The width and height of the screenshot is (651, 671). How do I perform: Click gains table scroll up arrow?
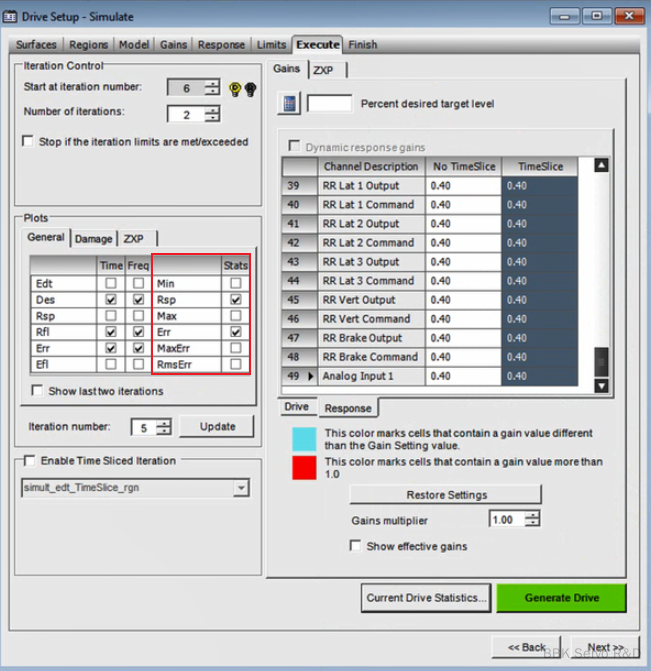[x=601, y=166]
